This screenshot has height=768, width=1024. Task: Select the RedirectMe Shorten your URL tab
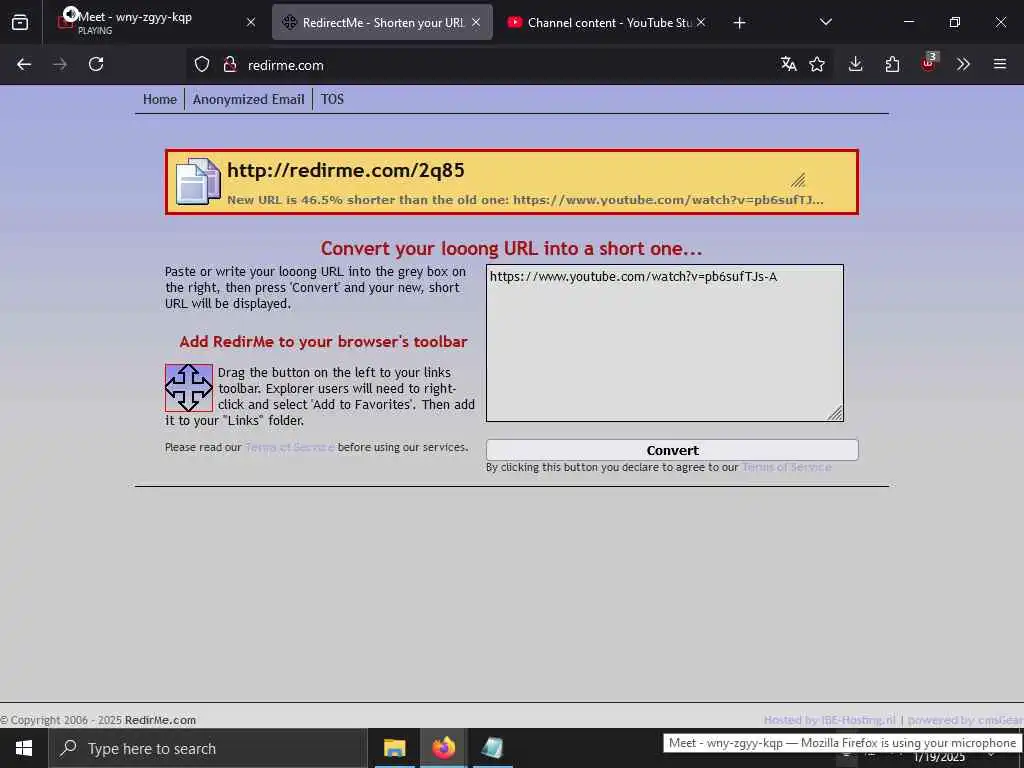[x=382, y=22]
